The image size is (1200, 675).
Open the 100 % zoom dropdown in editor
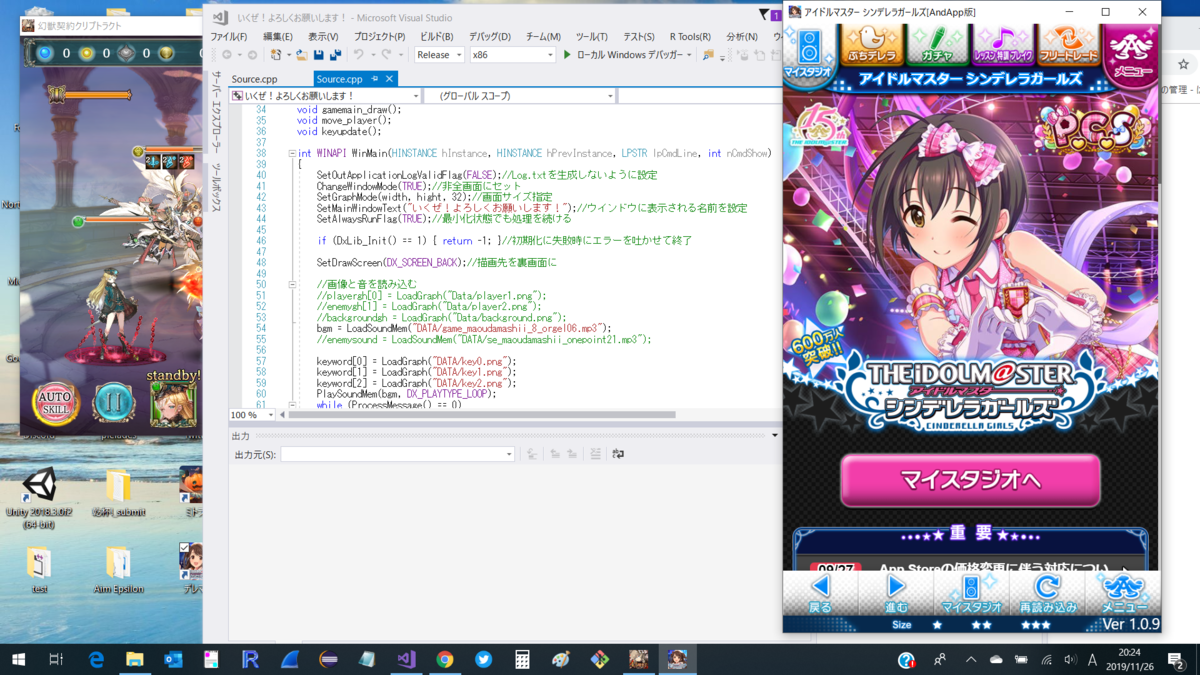(x=252, y=414)
